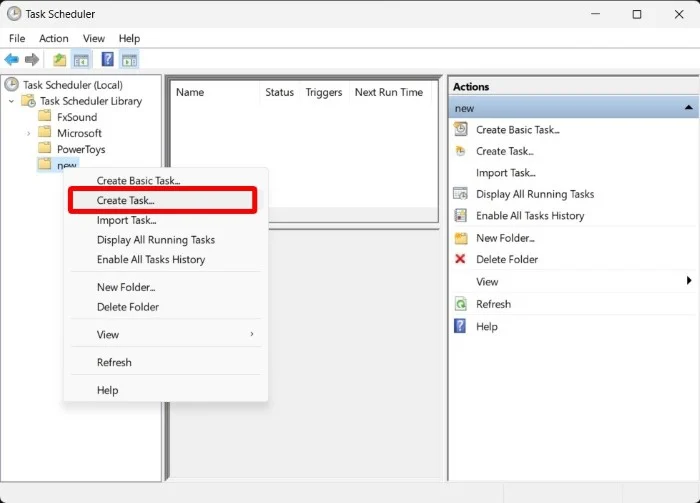Choose Create Task... from context menu
The width and height of the screenshot is (700, 503).
coord(126,200)
